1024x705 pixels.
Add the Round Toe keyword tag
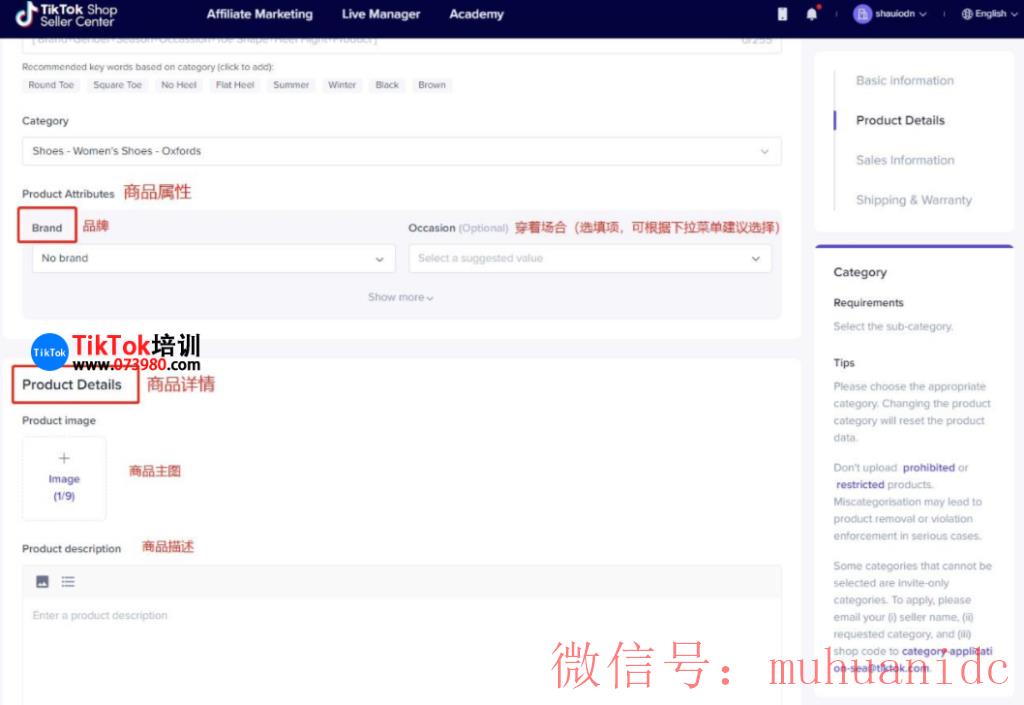pos(50,85)
